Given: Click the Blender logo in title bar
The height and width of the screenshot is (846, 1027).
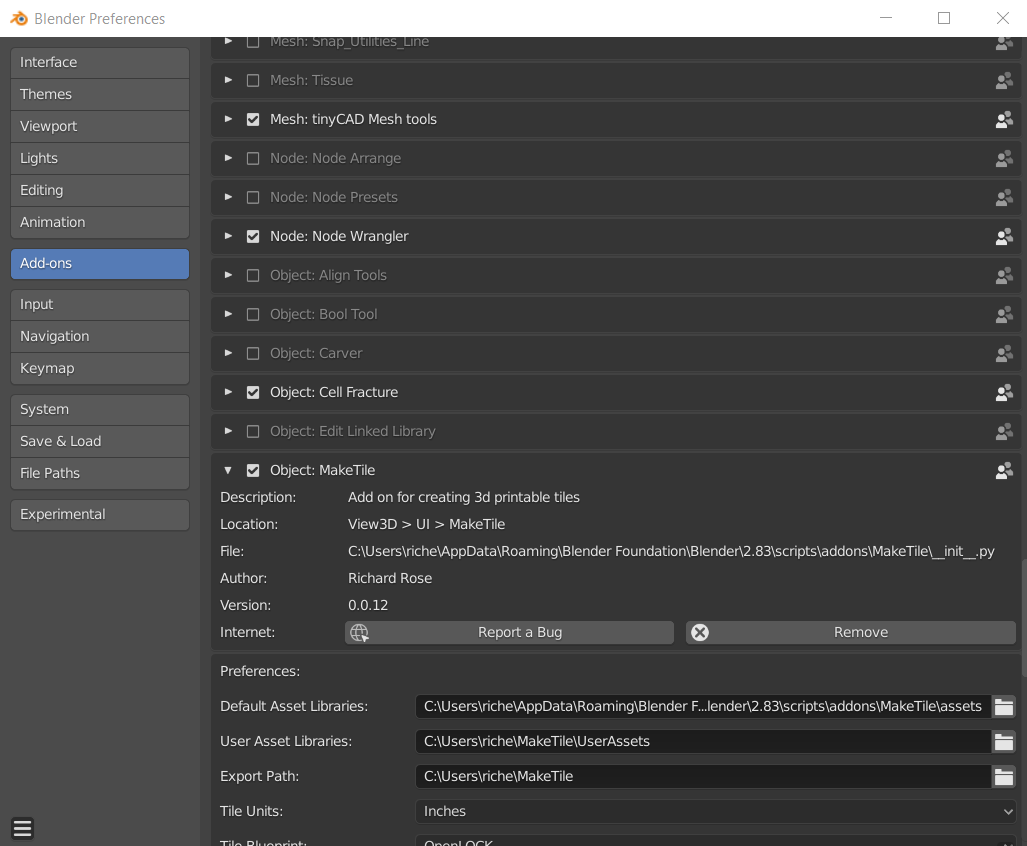Looking at the screenshot, I should (x=19, y=18).
